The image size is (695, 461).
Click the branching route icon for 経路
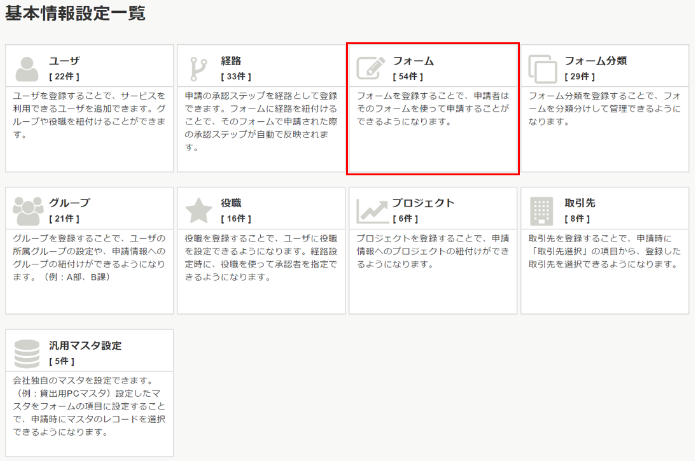pos(199,67)
